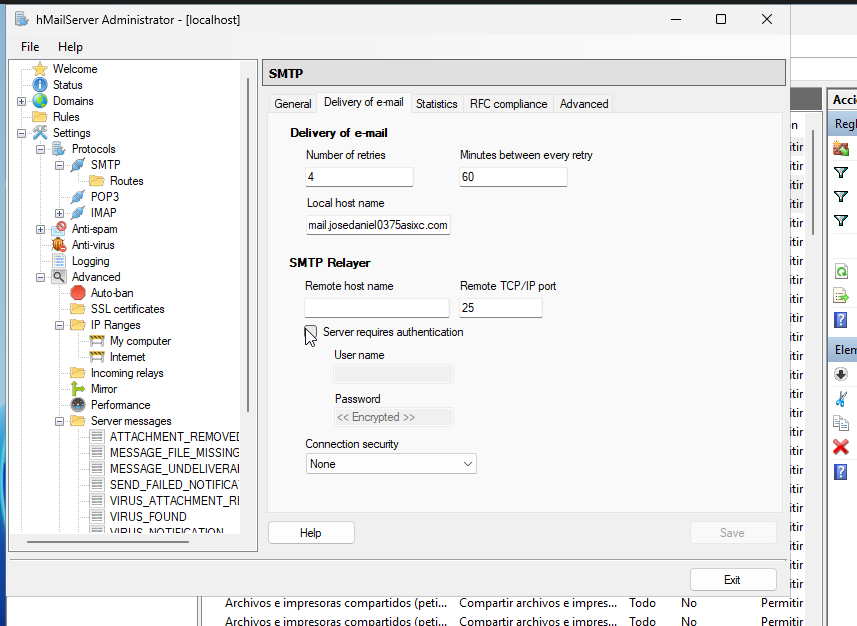Image resolution: width=857 pixels, height=626 pixels.
Task: Click the refresh icon in firewall window
Action: point(841,272)
